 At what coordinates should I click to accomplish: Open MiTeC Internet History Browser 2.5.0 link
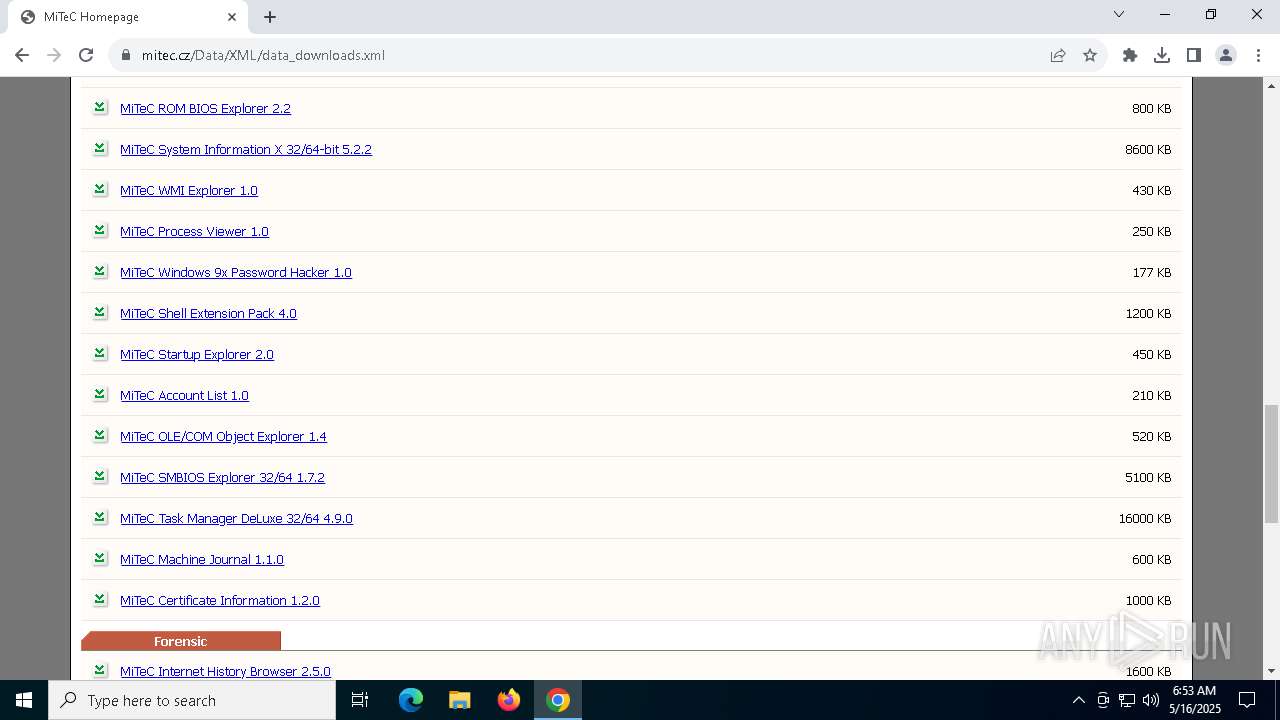pos(225,671)
